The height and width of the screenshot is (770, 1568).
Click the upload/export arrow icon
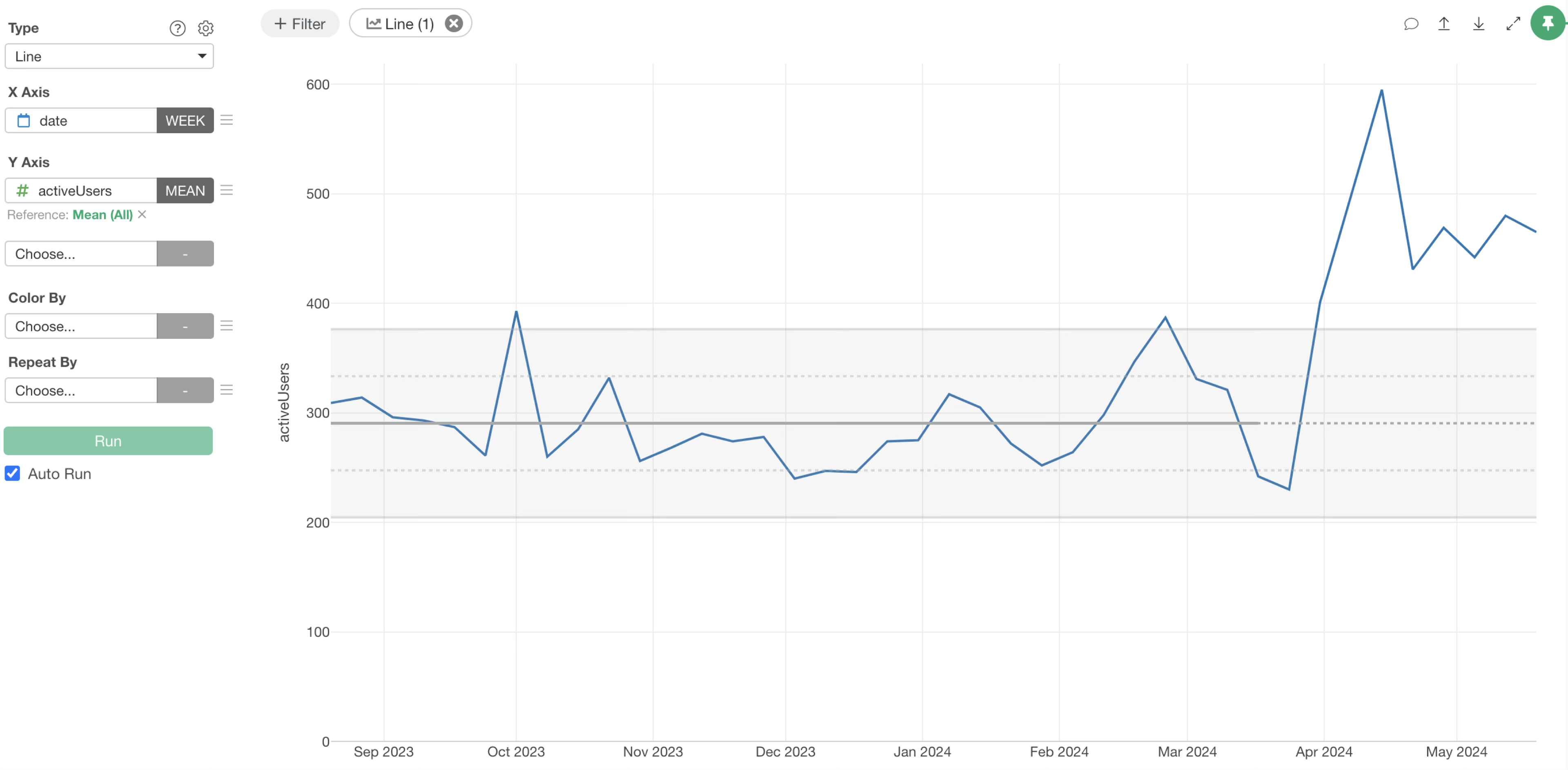coord(1444,24)
